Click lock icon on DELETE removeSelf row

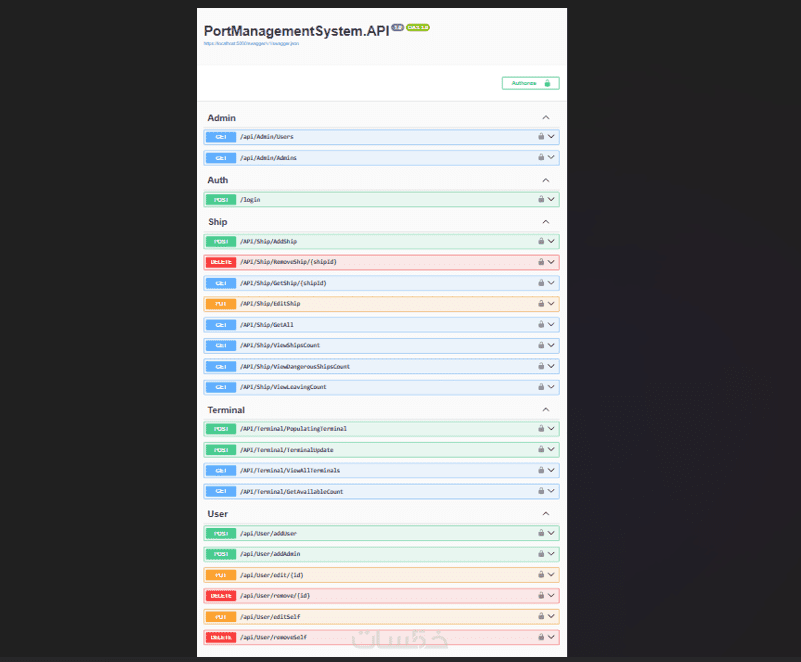(541, 637)
